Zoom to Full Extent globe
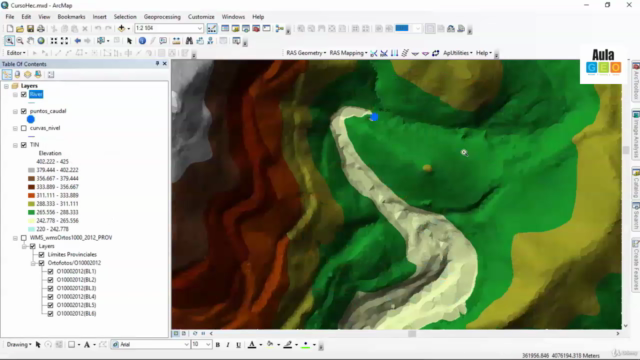This screenshot has width=640, height=360. (x=41, y=41)
